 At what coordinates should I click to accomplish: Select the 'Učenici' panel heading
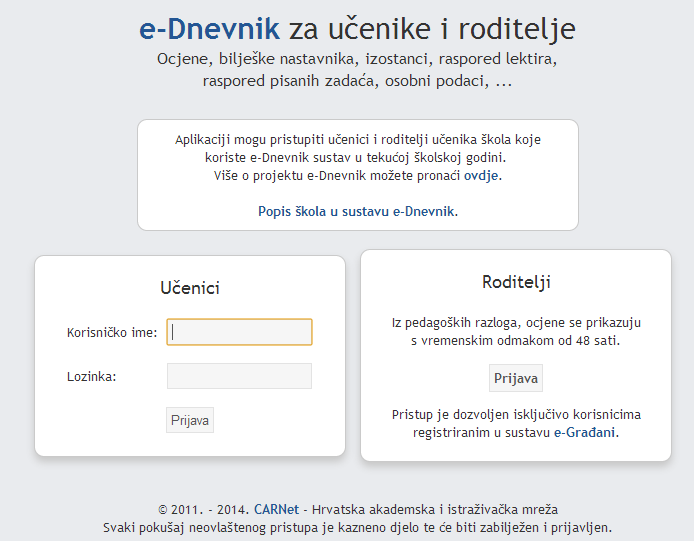pyautogui.click(x=190, y=288)
